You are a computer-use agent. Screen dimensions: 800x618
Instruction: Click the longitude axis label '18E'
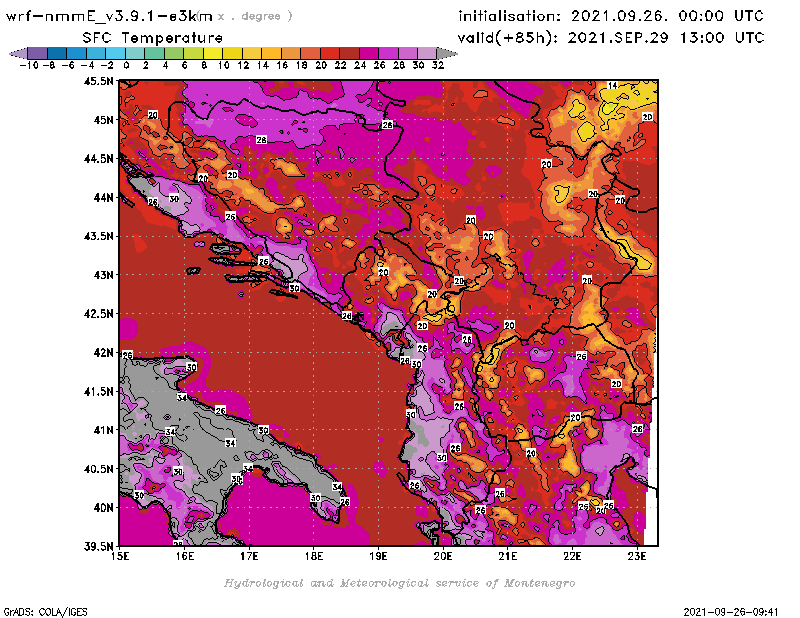point(314,556)
